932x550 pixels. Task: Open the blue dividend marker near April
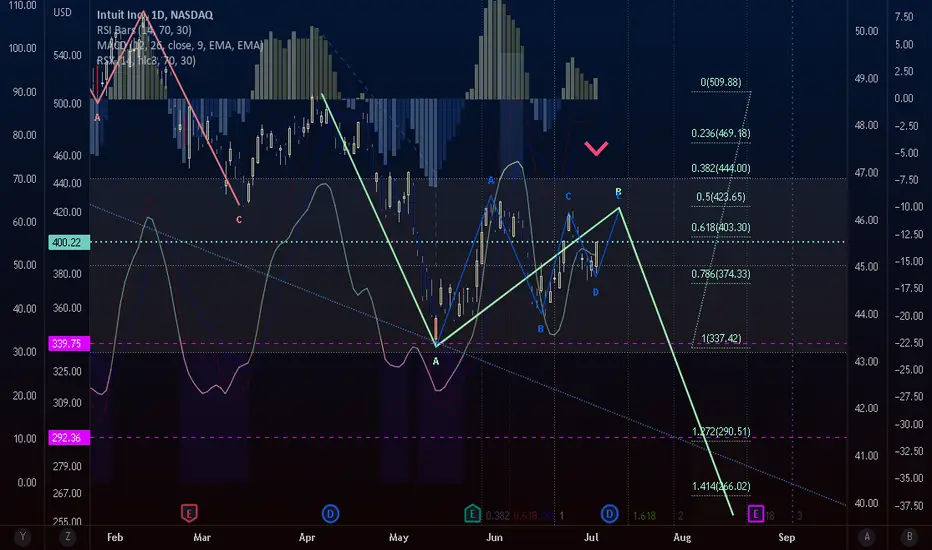click(330, 513)
